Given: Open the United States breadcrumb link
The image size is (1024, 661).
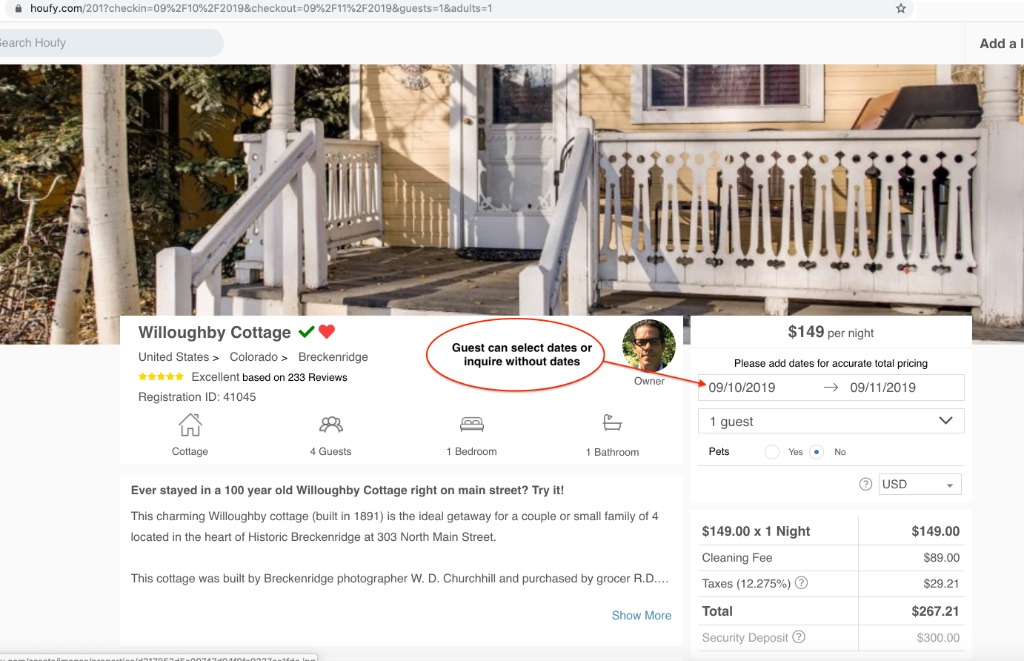Looking at the screenshot, I should tap(173, 357).
